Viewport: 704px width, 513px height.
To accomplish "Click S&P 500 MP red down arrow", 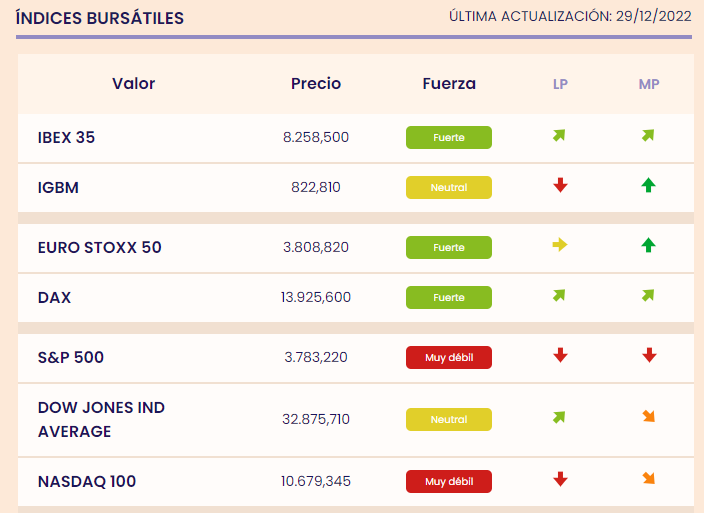I will 649,355.
